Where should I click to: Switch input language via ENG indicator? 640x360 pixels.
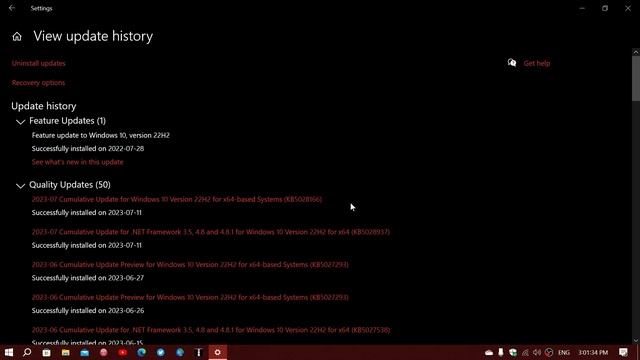pos(564,353)
